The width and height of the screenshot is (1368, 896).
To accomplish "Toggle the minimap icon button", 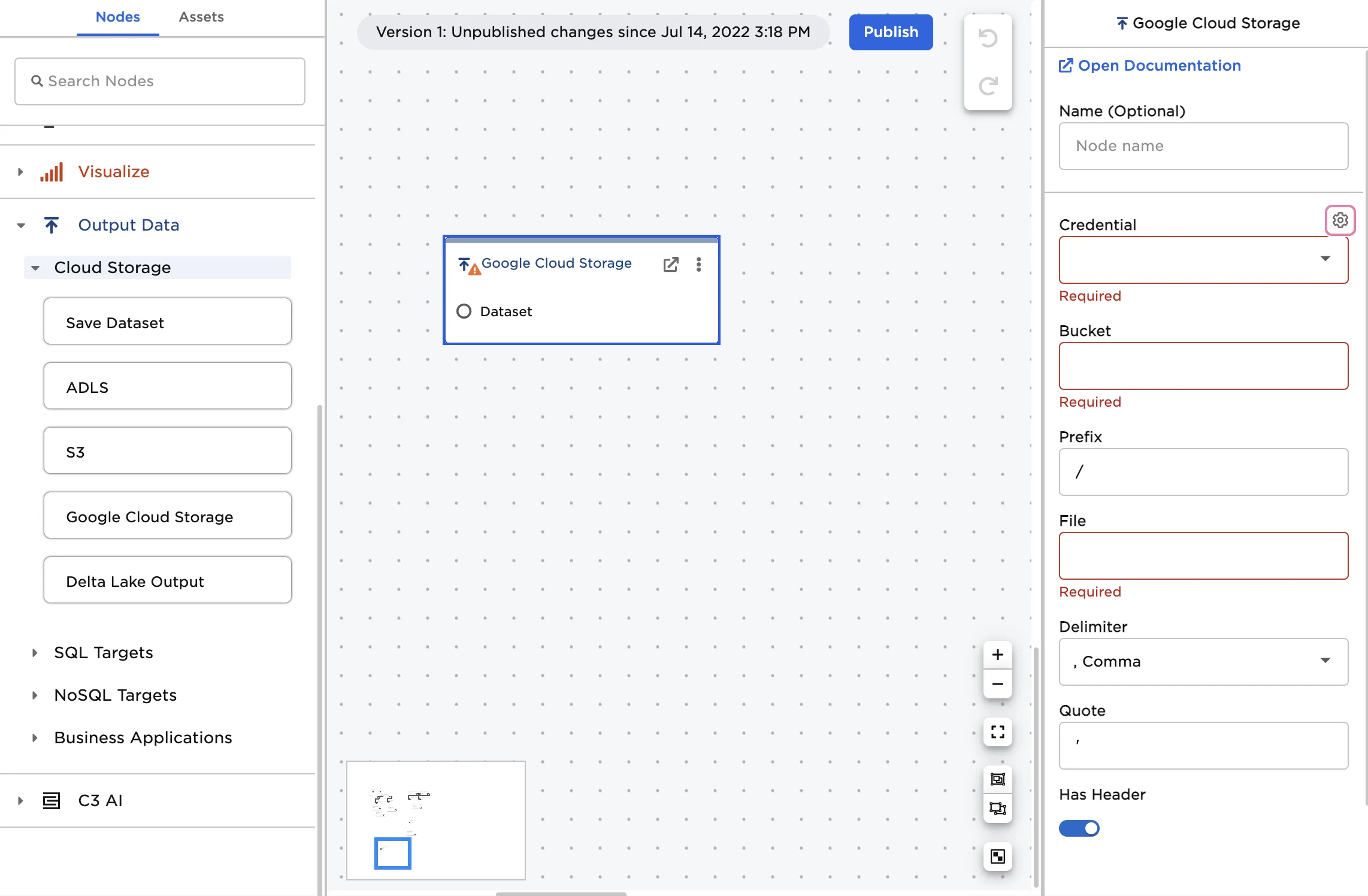I will click(x=997, y=856).
